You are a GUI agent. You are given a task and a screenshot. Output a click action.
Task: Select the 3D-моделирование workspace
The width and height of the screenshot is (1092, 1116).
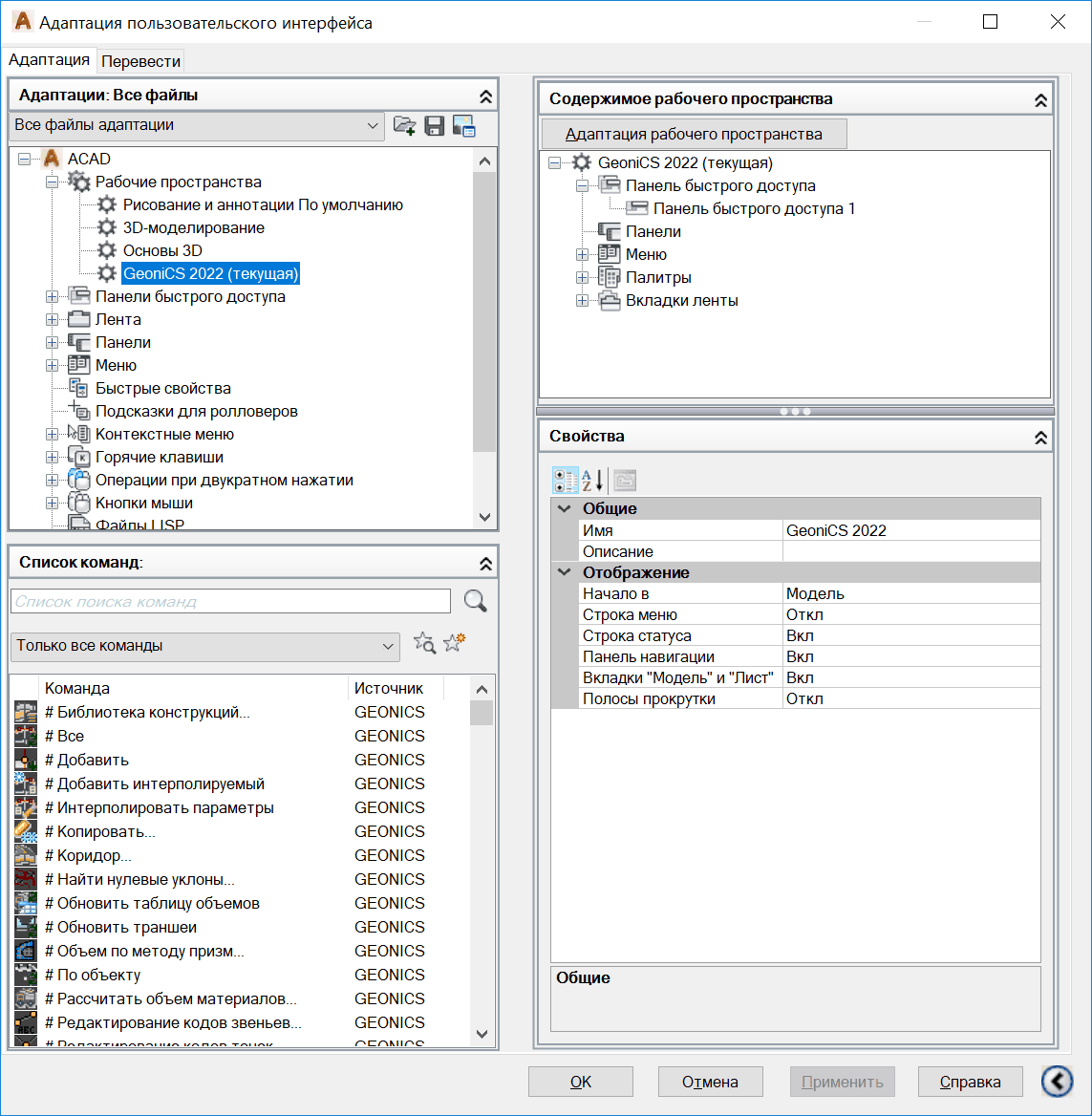(193, 228)
